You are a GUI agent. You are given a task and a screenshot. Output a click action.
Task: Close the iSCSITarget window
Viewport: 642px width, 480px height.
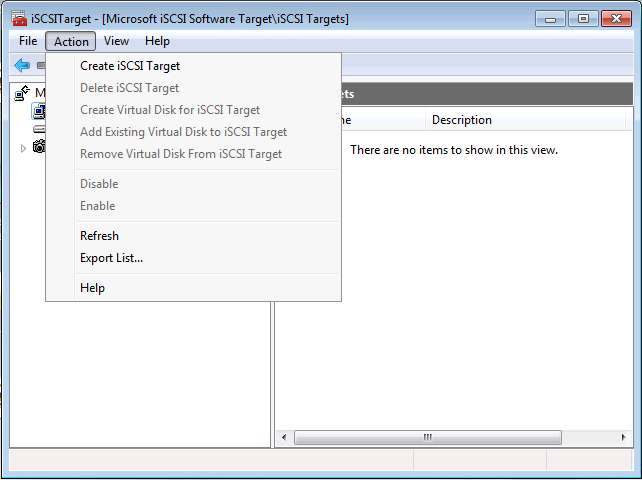pyautogui.click(x=616, y=19)
